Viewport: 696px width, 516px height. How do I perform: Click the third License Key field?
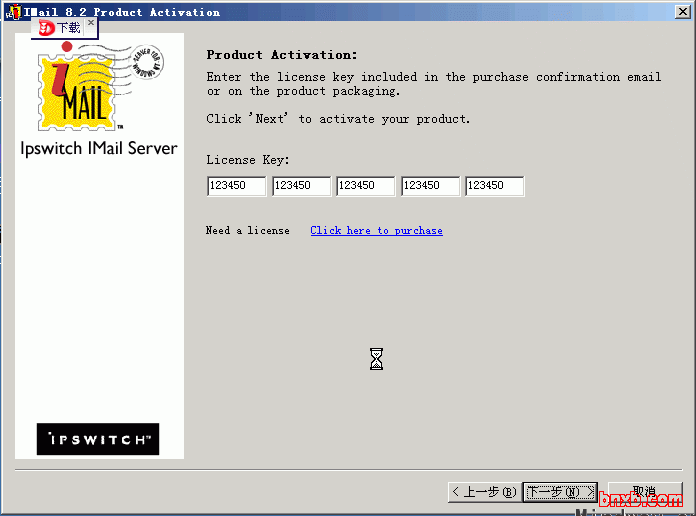366,186
